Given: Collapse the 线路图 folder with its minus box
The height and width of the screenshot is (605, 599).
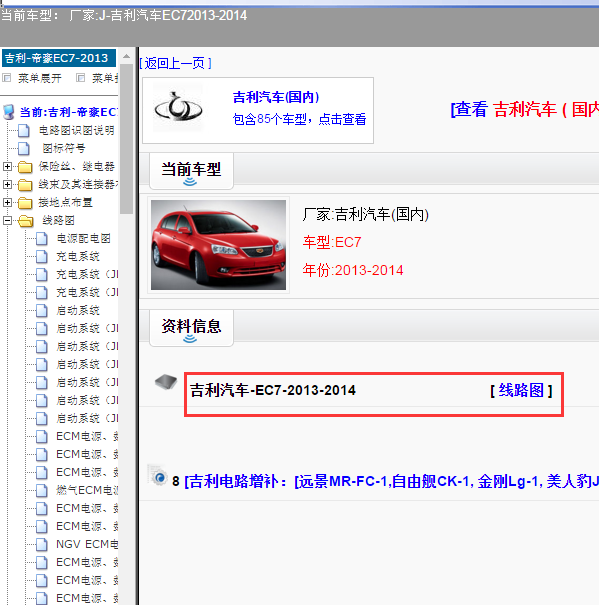Looking at the screenshot, I should (7, 220).
